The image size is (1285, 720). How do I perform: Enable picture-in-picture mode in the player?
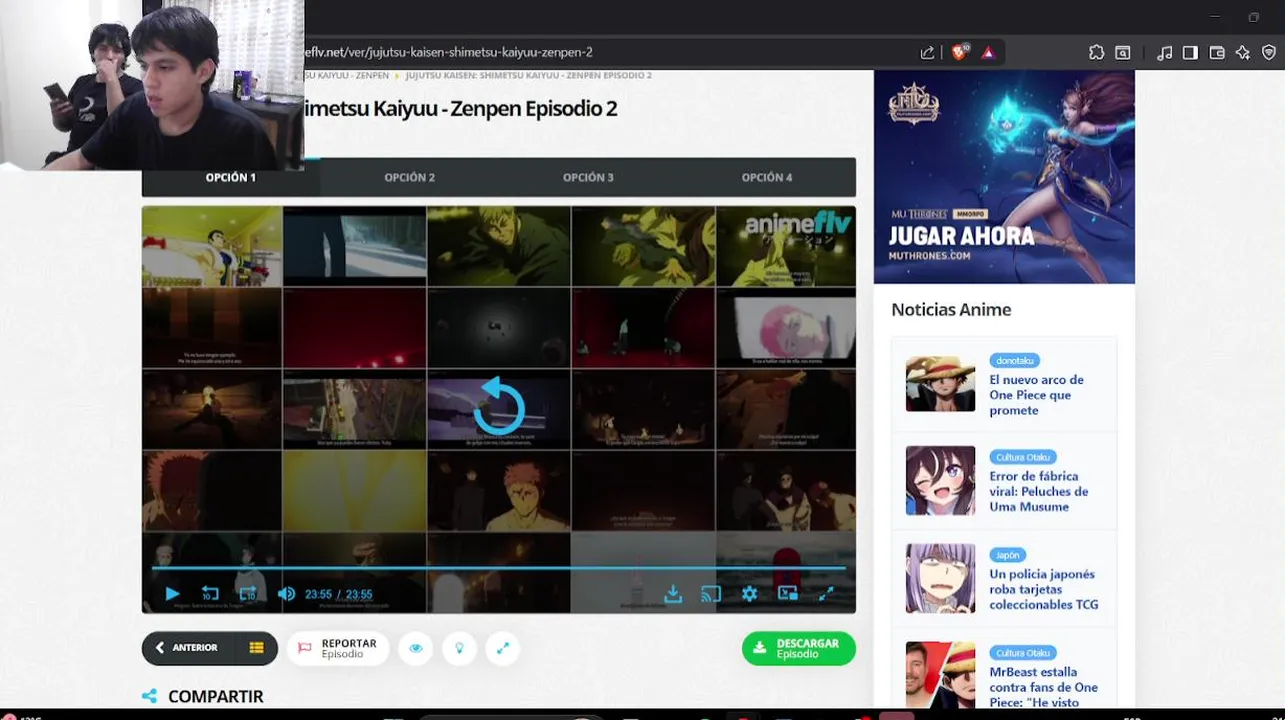(788, 594)
